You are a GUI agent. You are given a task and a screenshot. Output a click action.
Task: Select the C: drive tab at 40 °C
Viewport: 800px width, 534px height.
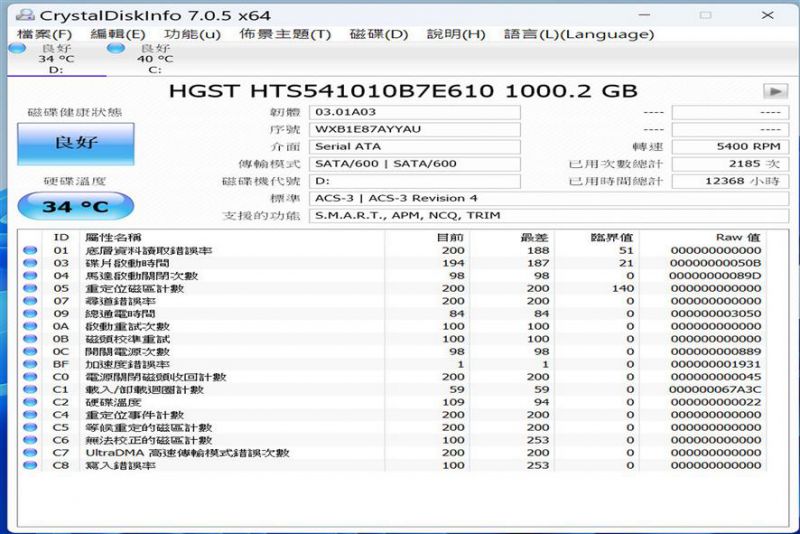[155, 59]
